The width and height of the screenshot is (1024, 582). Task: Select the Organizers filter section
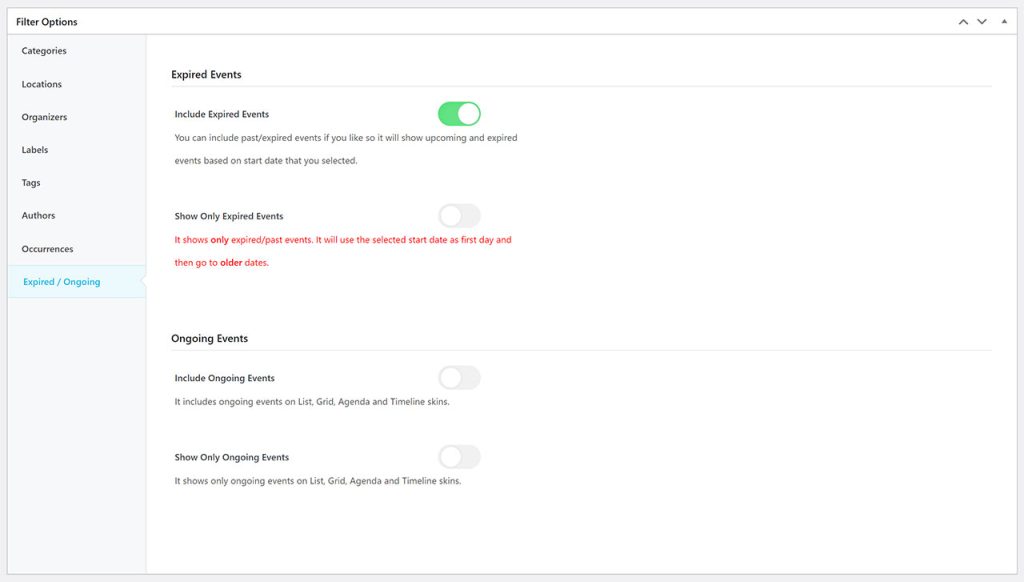pos(44,116)
